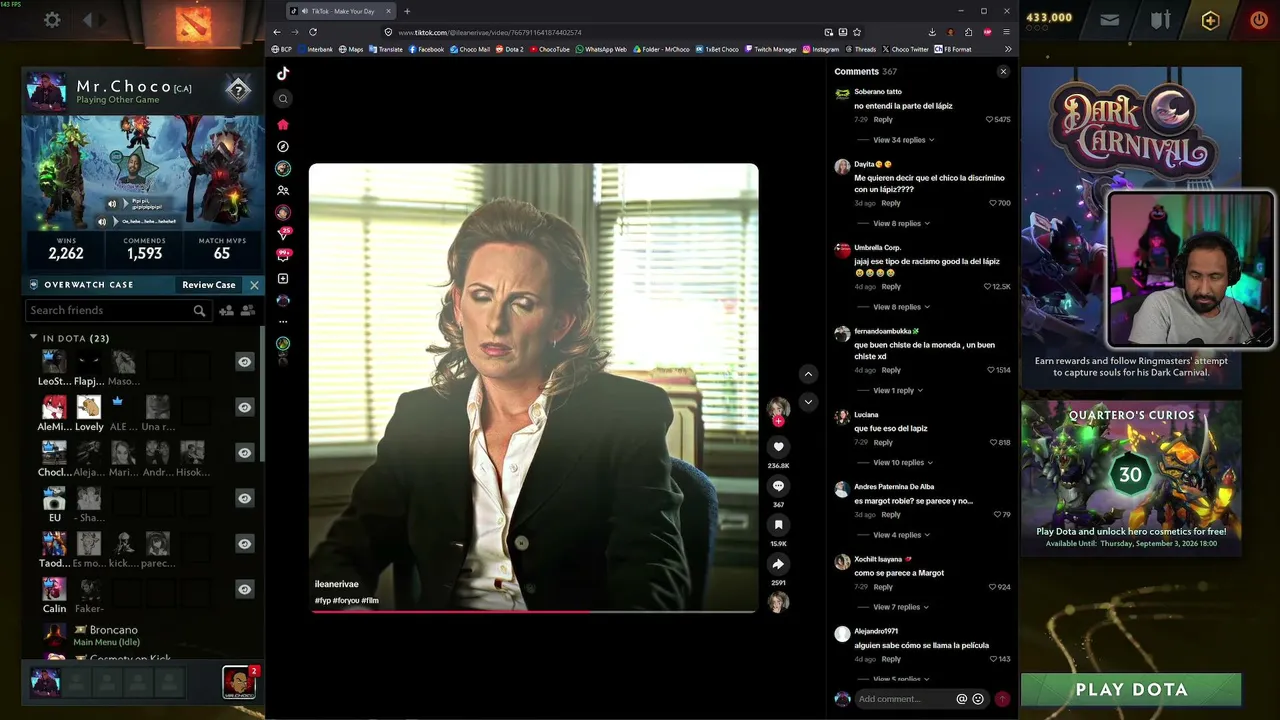Open Twitch Manager bookmark

(x=770, y=49)
